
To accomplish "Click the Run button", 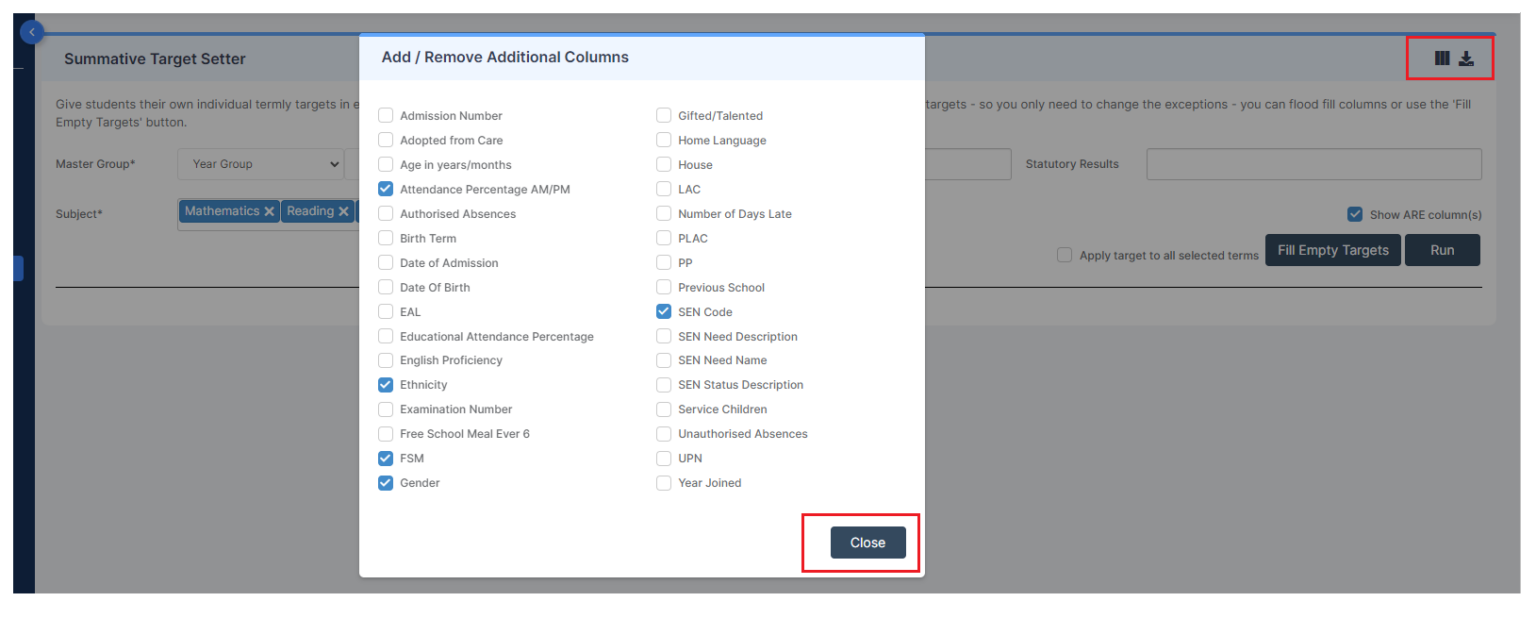I will click(x=1442, y=250).
